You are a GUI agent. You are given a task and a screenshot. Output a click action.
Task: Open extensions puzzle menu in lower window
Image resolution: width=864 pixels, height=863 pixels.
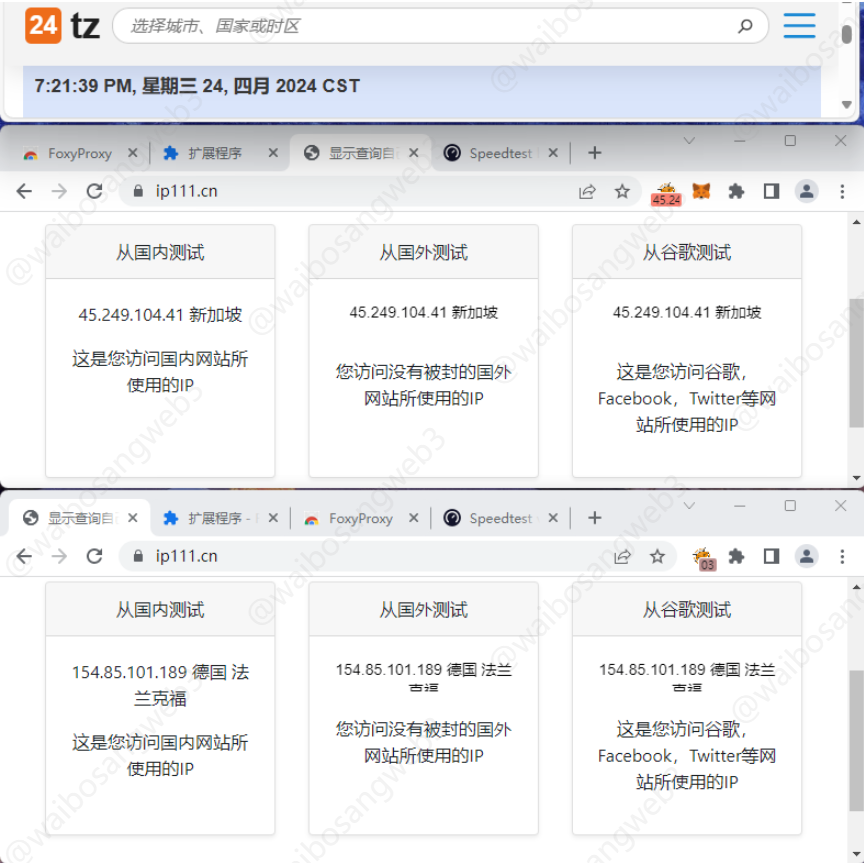(736, 557)
